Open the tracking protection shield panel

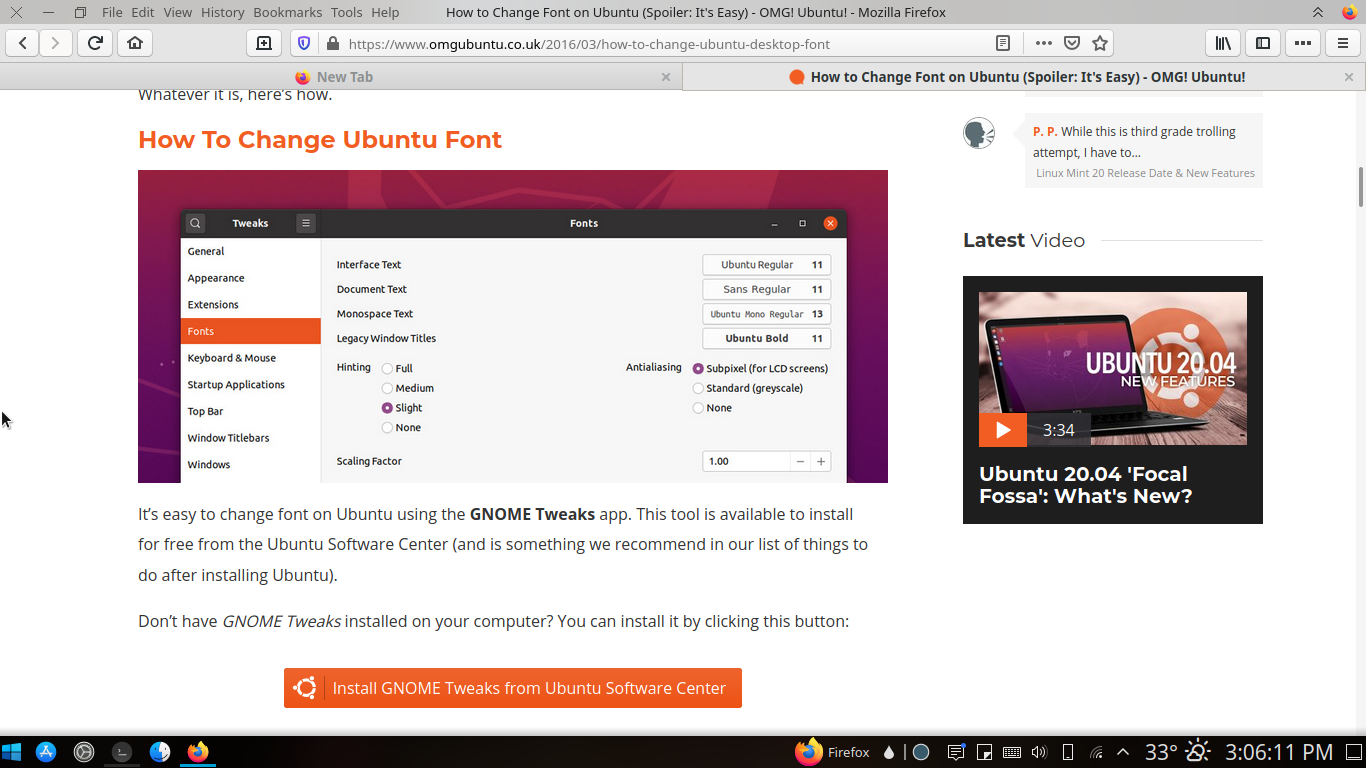coord(304,43)
